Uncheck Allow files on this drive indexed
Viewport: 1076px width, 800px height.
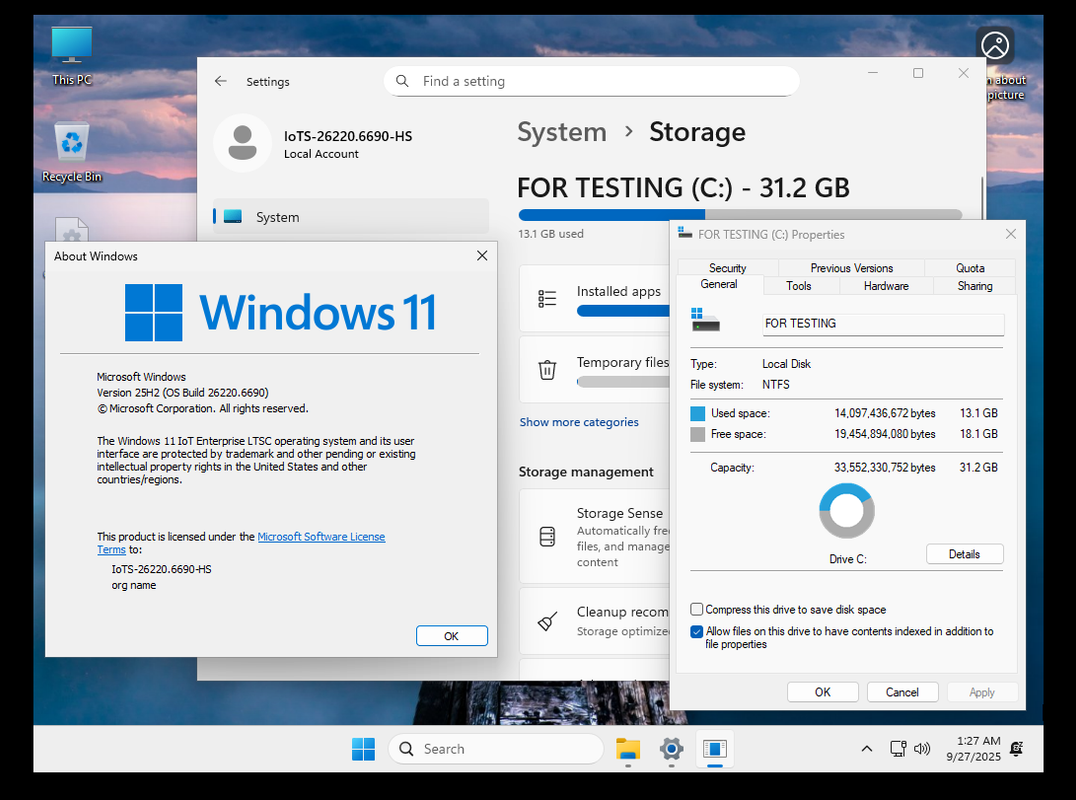(697, 631)
